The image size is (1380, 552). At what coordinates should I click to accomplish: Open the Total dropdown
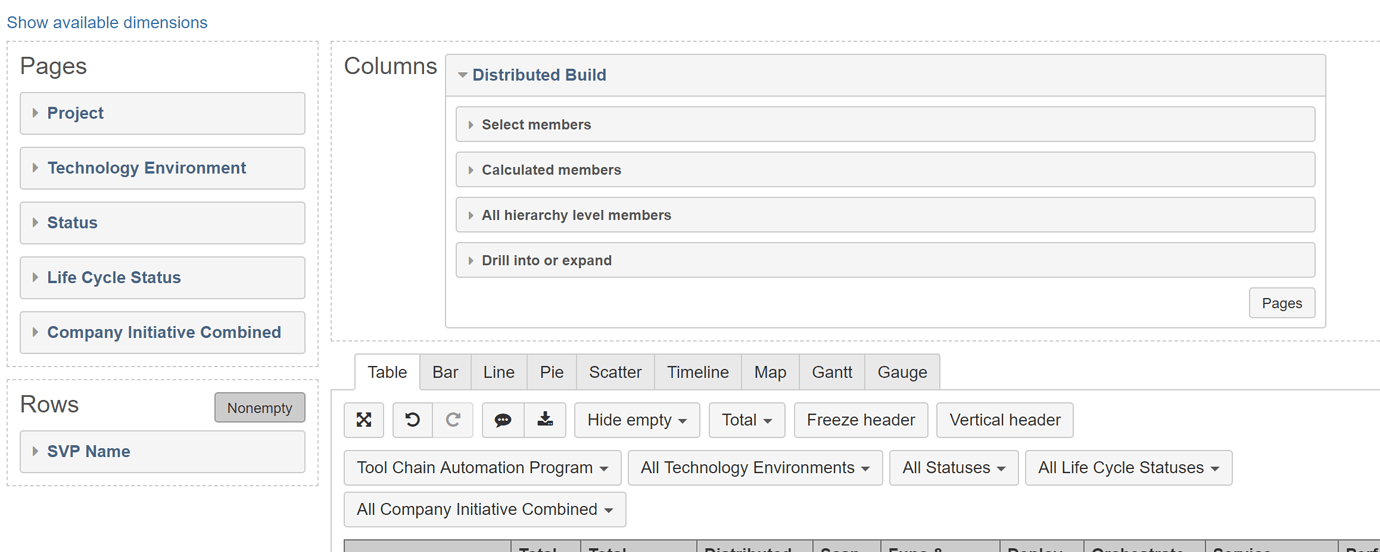pos(746,420)
